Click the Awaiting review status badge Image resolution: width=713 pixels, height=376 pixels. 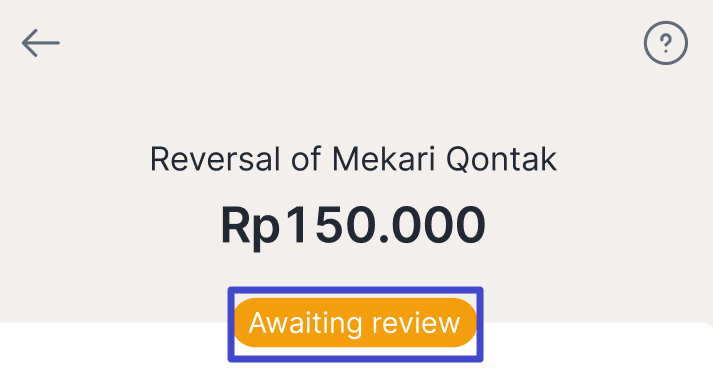[355, 323]
